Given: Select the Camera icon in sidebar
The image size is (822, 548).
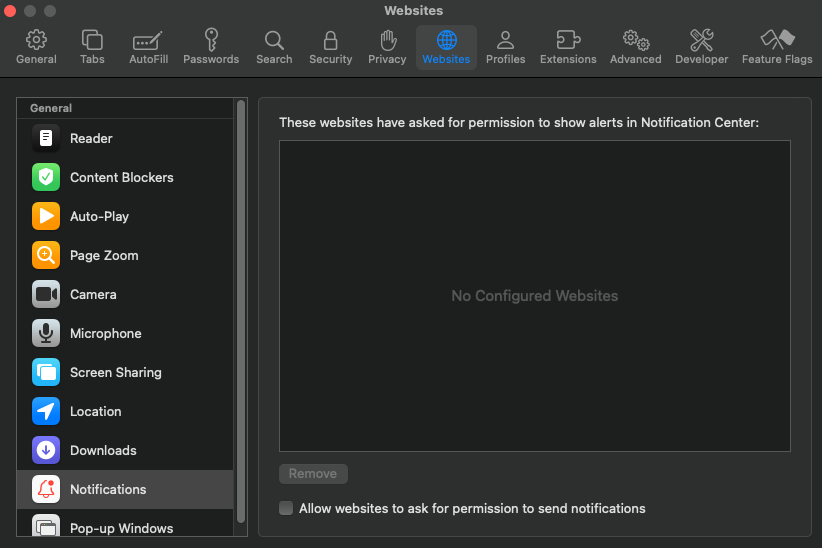Looking at the screenshot, I should pos(46,294).
